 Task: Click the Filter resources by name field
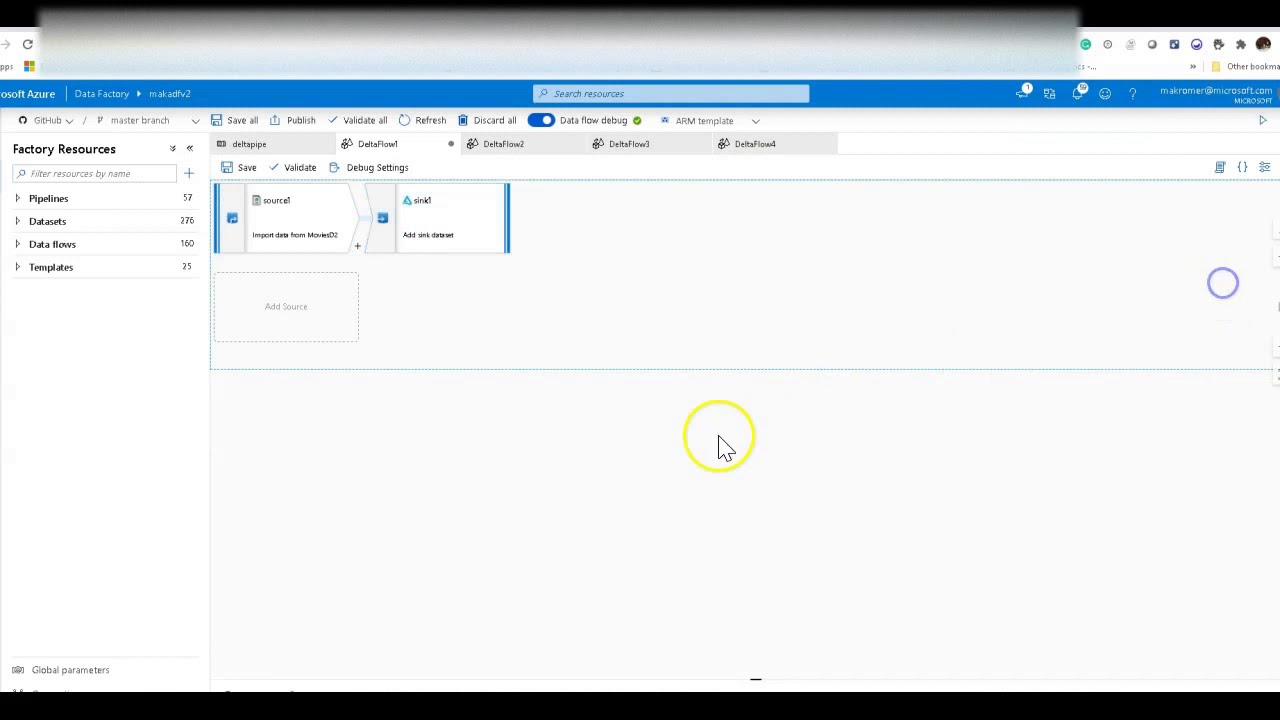(95, 174)
